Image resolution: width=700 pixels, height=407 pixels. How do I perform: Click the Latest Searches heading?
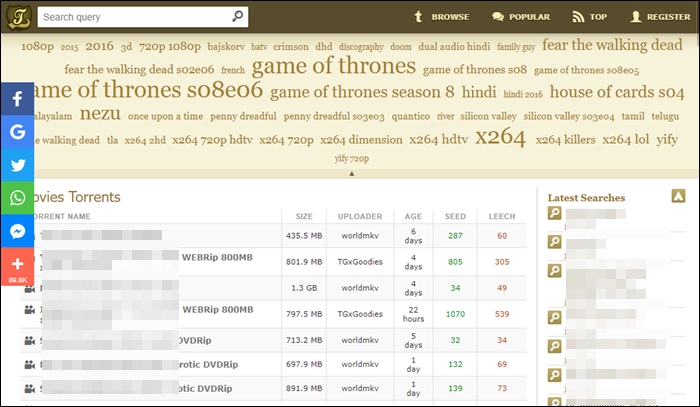tap(586, 198)
